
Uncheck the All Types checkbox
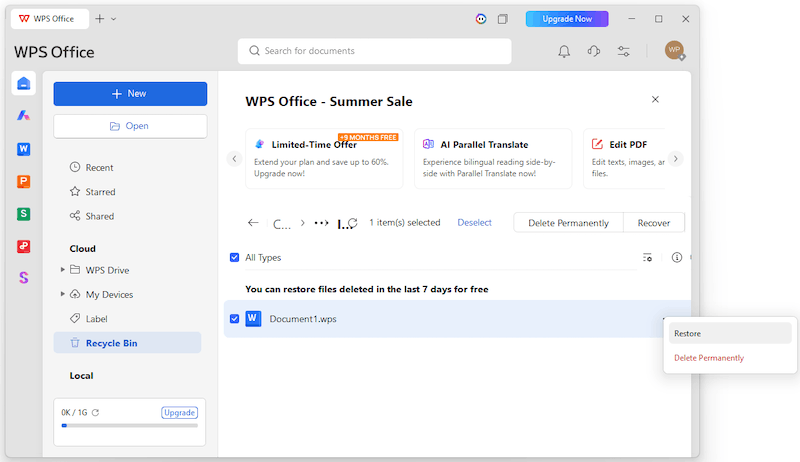pyautogui.click(x=235, y=258)
